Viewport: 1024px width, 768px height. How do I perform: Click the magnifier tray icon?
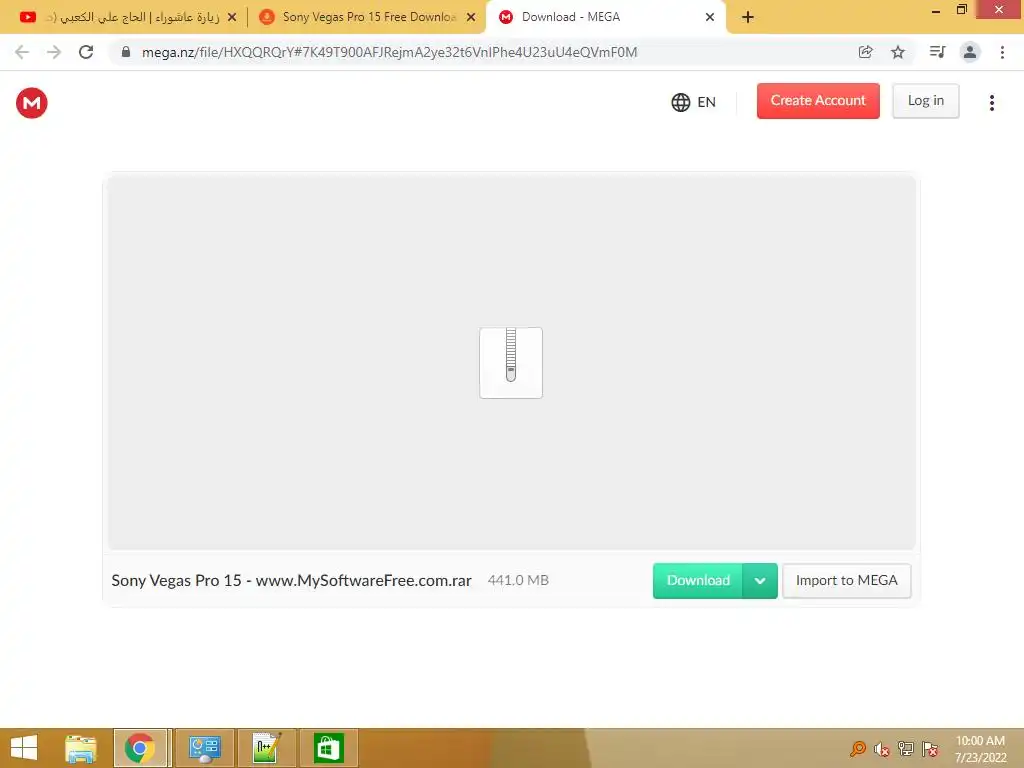point(857,749)
